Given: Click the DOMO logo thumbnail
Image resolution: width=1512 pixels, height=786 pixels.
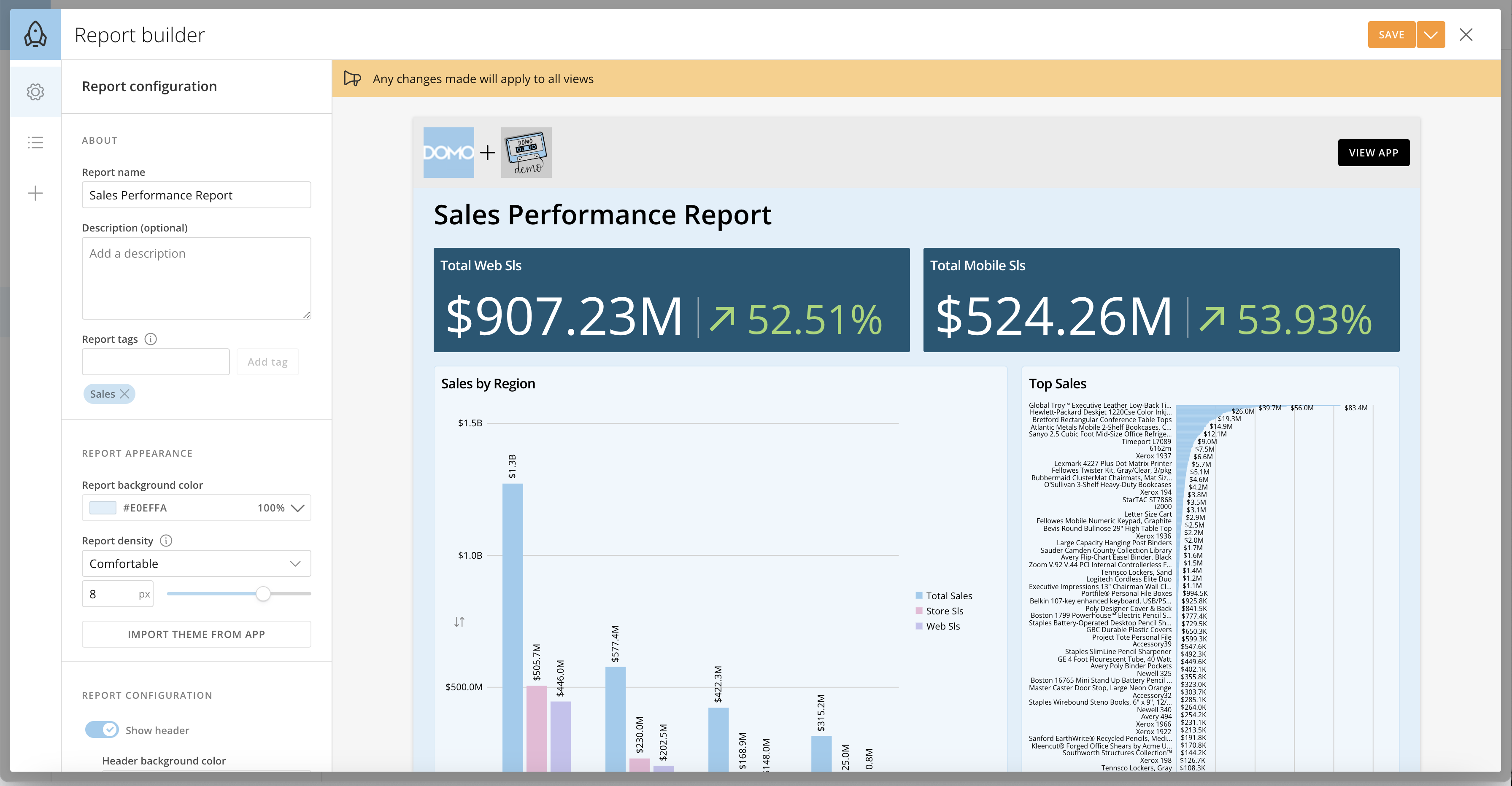Looking at the screenshot, I should click(x=448, y=153).
